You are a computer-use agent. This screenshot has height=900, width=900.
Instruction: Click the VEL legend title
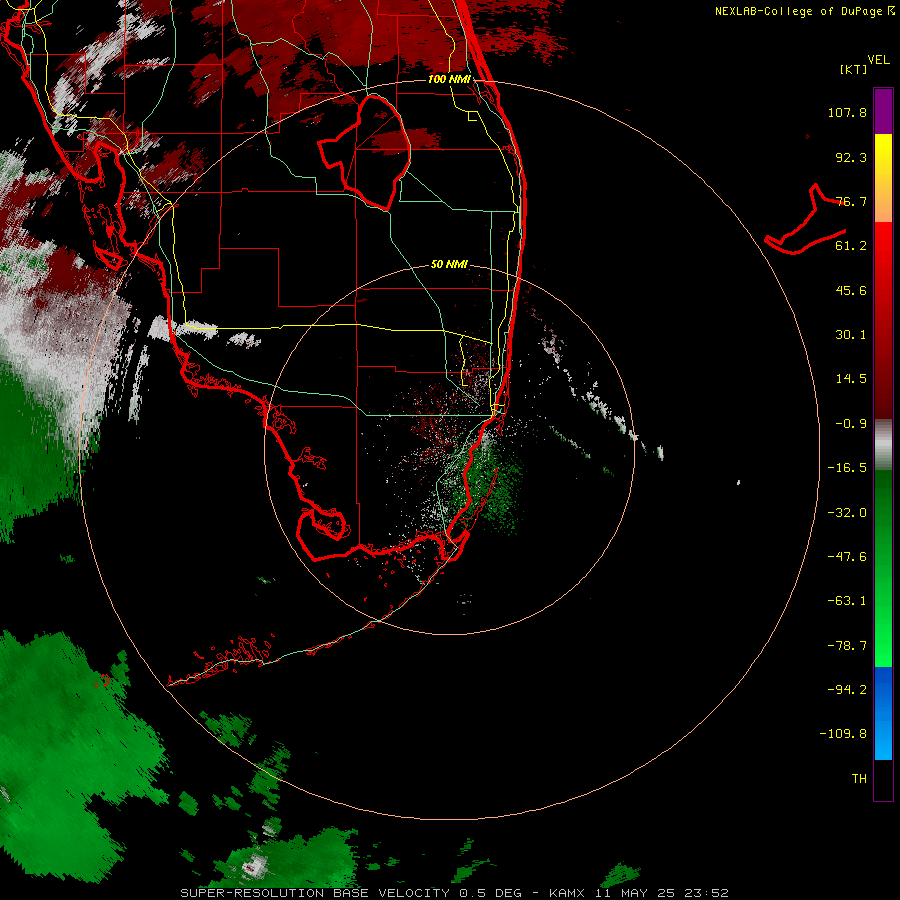click(879, 60)
